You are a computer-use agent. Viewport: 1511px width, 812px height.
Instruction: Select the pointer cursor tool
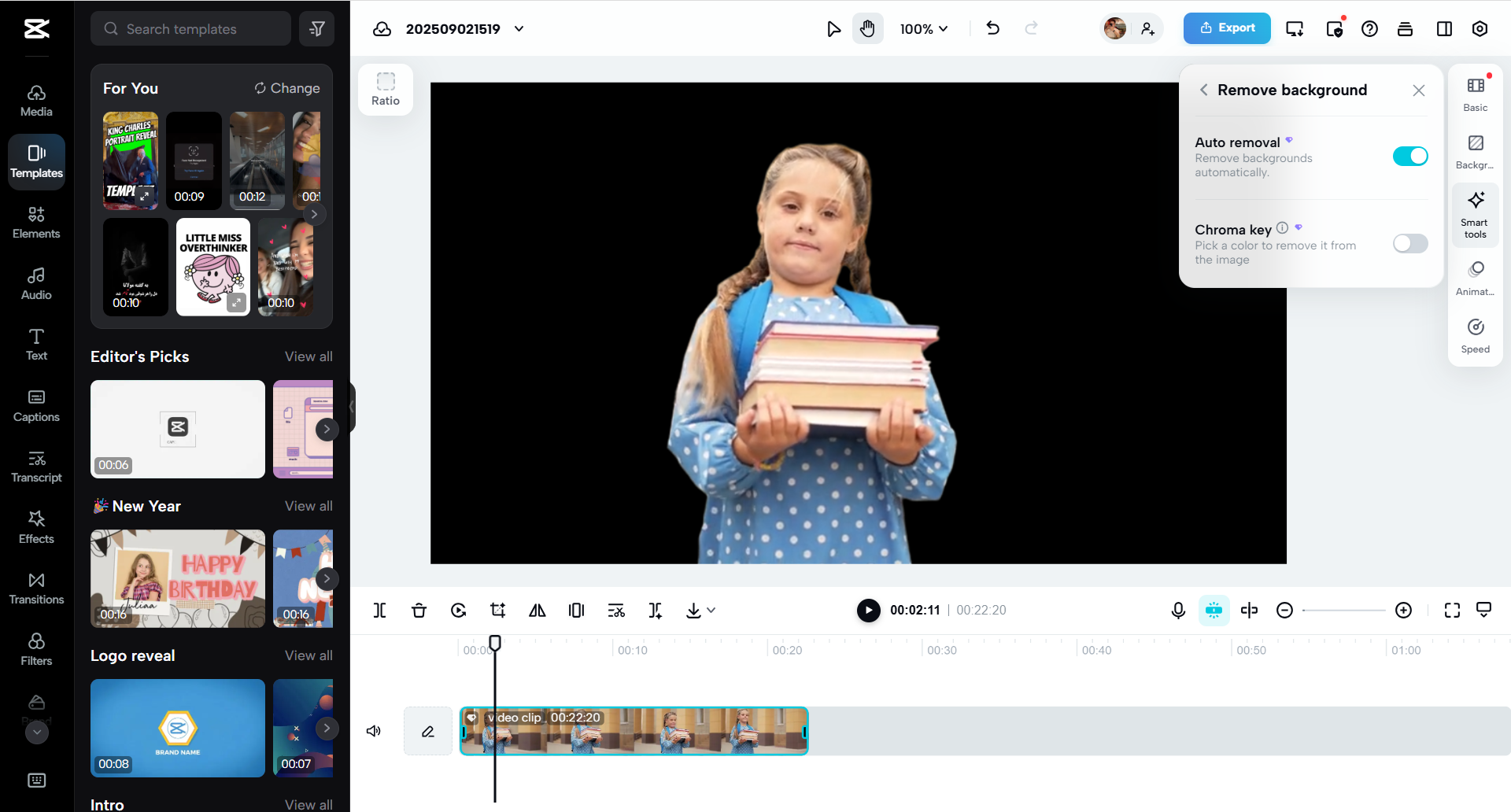coord(833,29)
